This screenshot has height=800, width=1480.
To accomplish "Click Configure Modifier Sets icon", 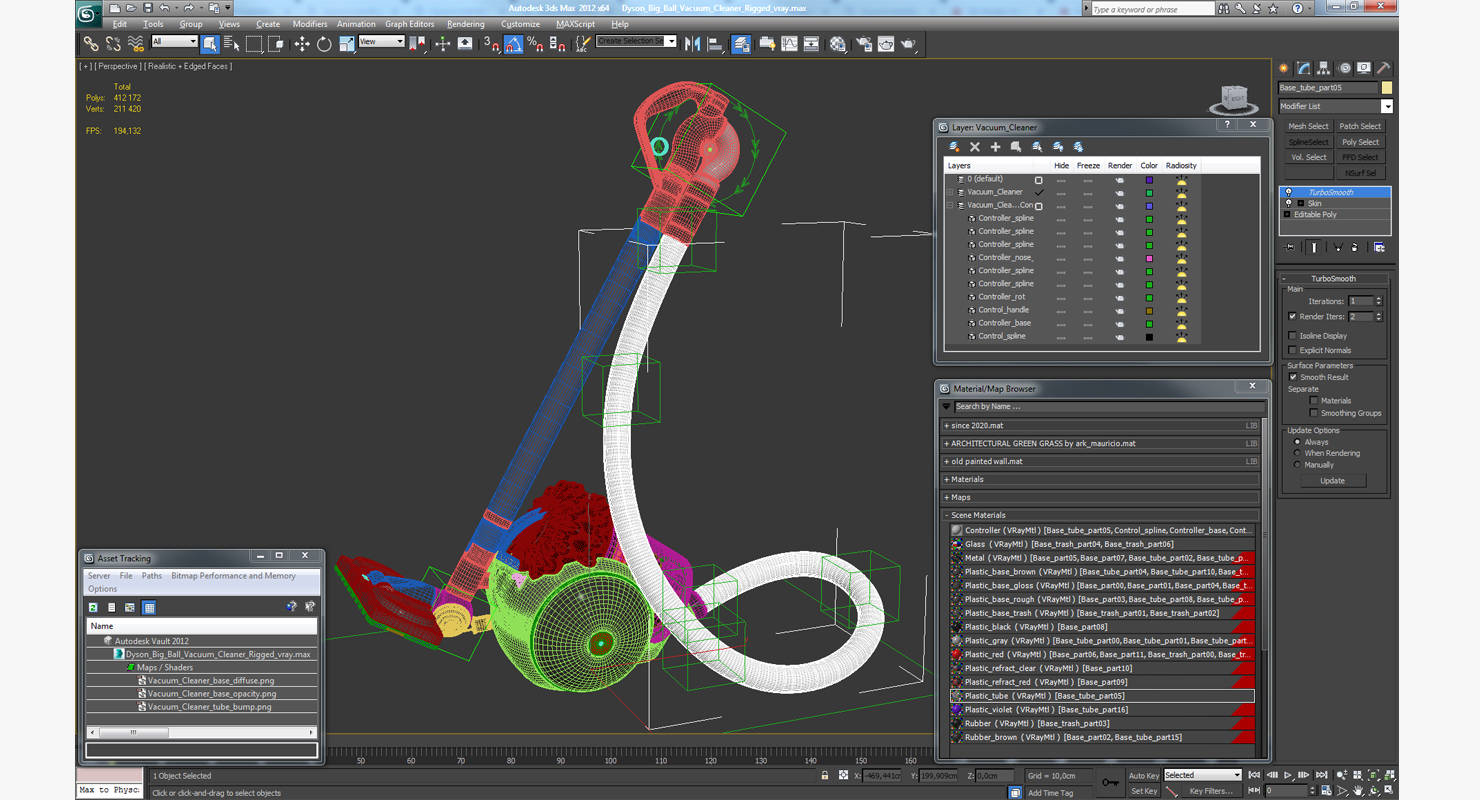I will tap(1379, 247).
